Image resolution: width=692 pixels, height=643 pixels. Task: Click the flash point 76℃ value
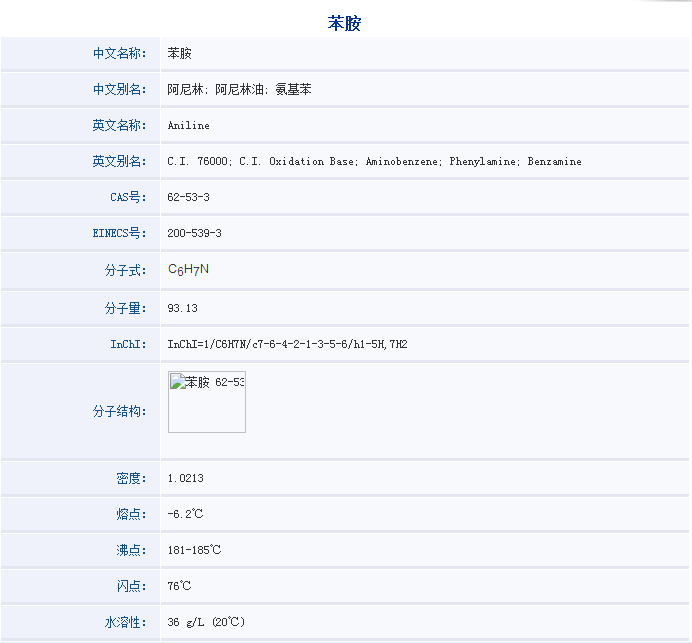coord(179,586)
